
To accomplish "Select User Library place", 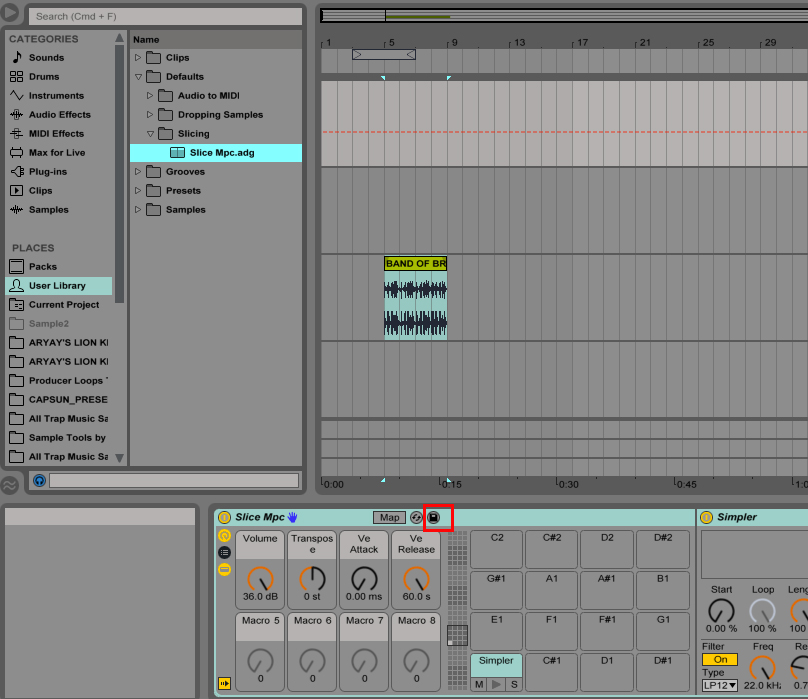I will (58, 286).
